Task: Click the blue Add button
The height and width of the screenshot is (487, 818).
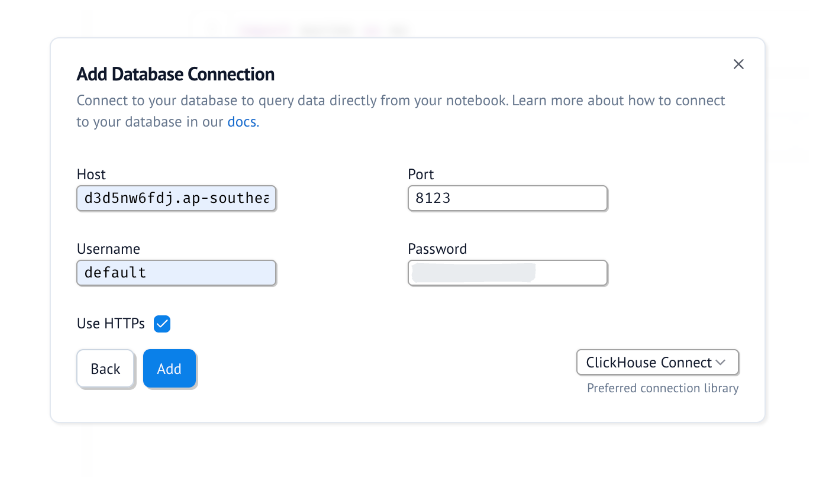Action: pyautogui.click(x=169, y=369)
